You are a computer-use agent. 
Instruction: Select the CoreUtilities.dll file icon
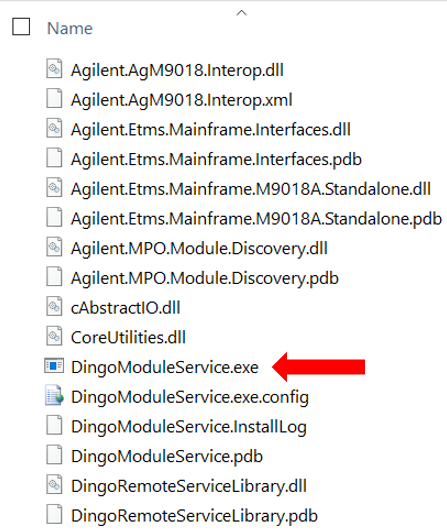(54, 336)
